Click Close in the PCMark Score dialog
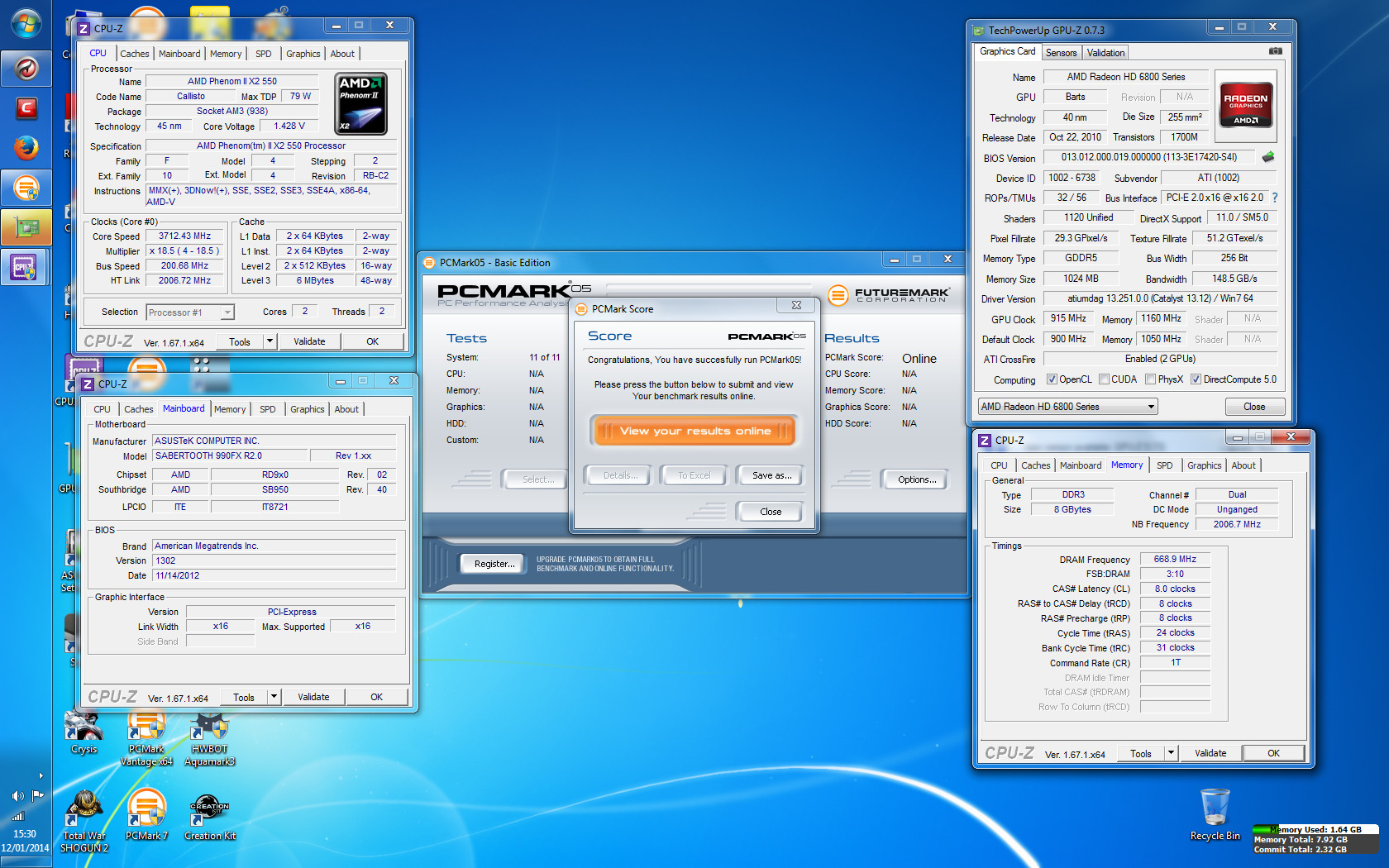The height and width of the screenshot is (868, 1389). 770,512
